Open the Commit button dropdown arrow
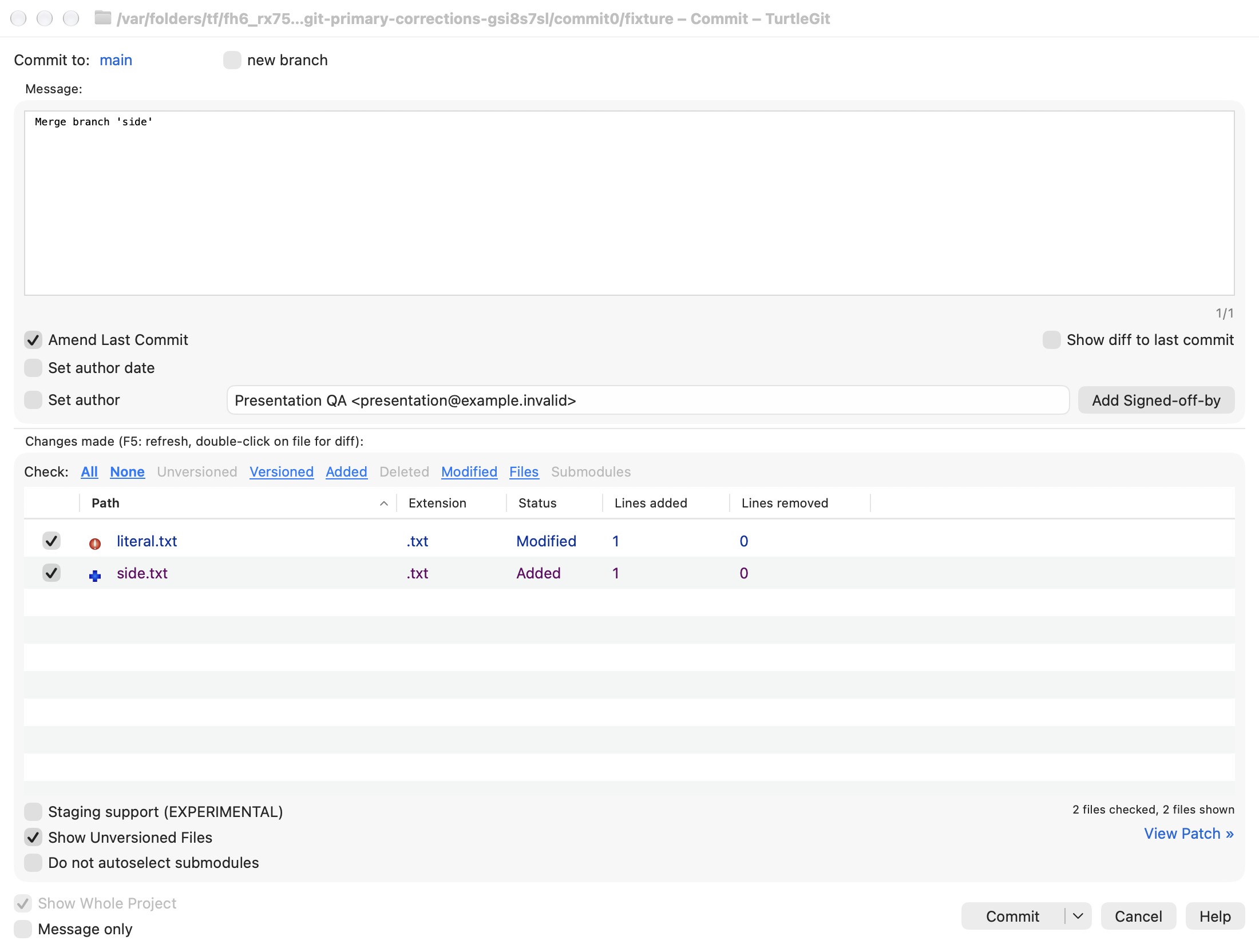1259x952 pixels. point(1078,917)
